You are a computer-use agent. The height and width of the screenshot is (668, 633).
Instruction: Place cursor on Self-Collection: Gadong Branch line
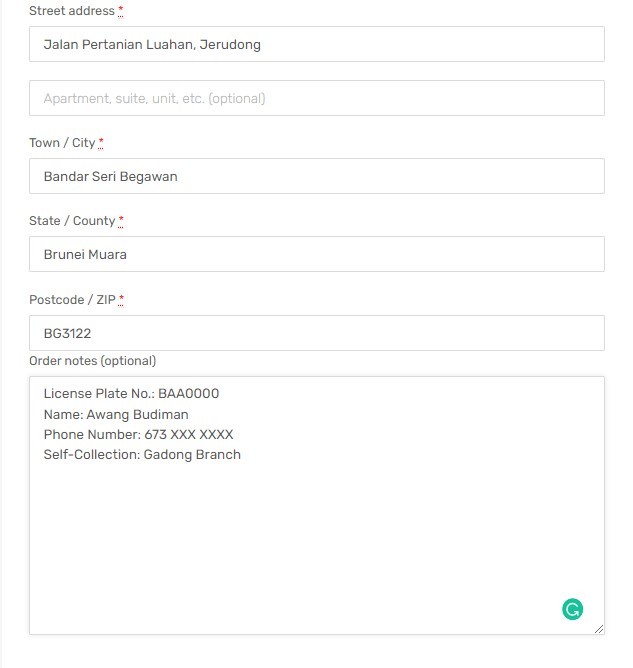pyautogui.click(x=142, y=455)
